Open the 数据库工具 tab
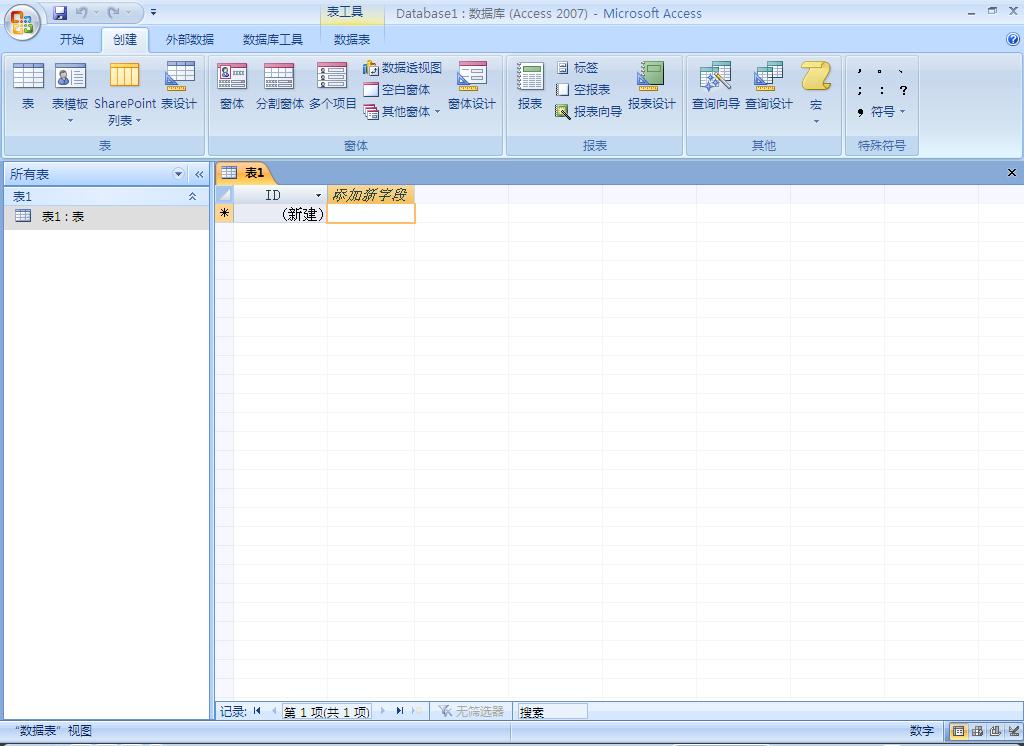The height and width of the screenshot is (746, 1024). coord(273,40)
